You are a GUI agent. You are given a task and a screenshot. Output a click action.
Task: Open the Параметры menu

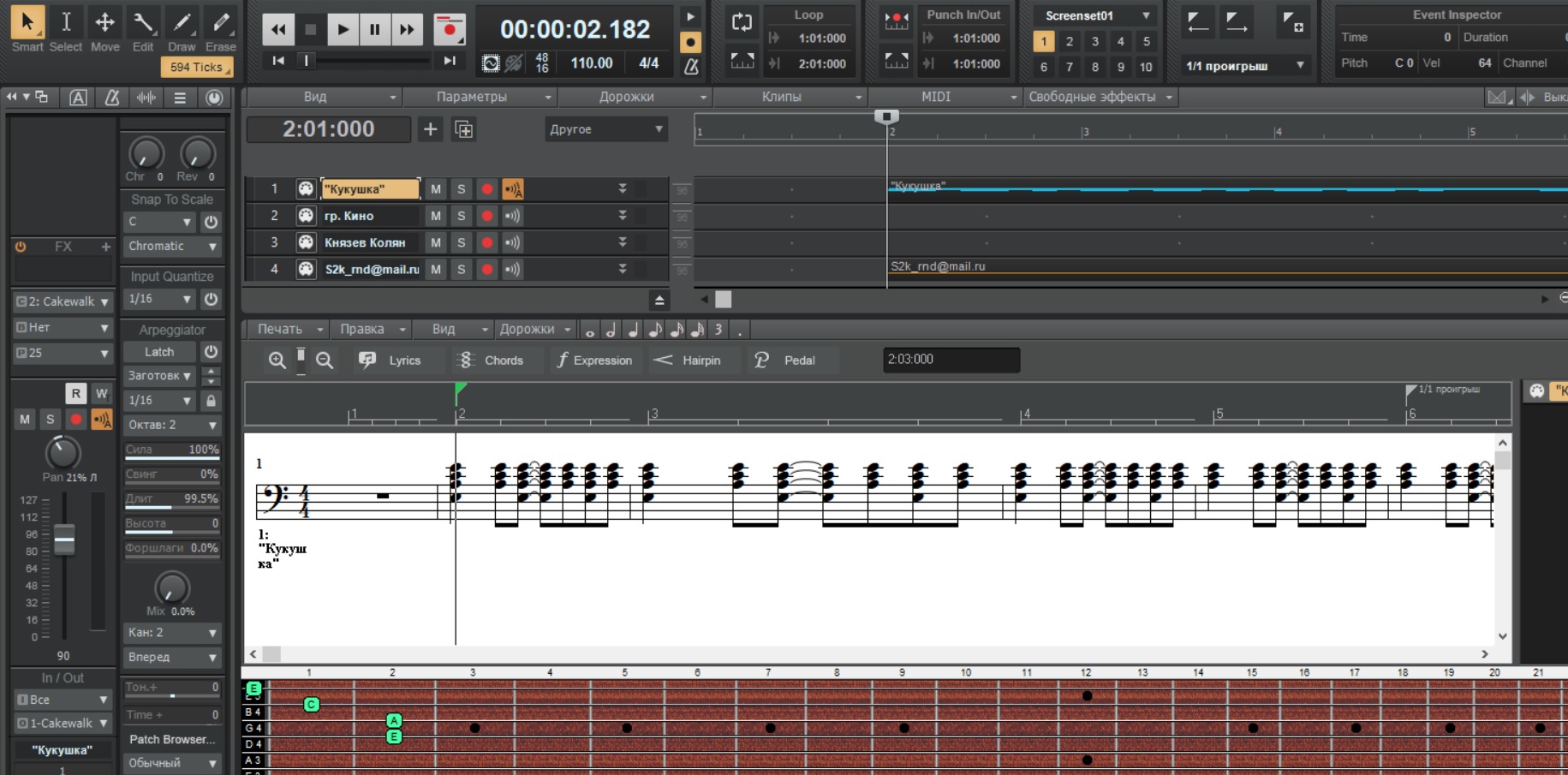click(479, 97)
